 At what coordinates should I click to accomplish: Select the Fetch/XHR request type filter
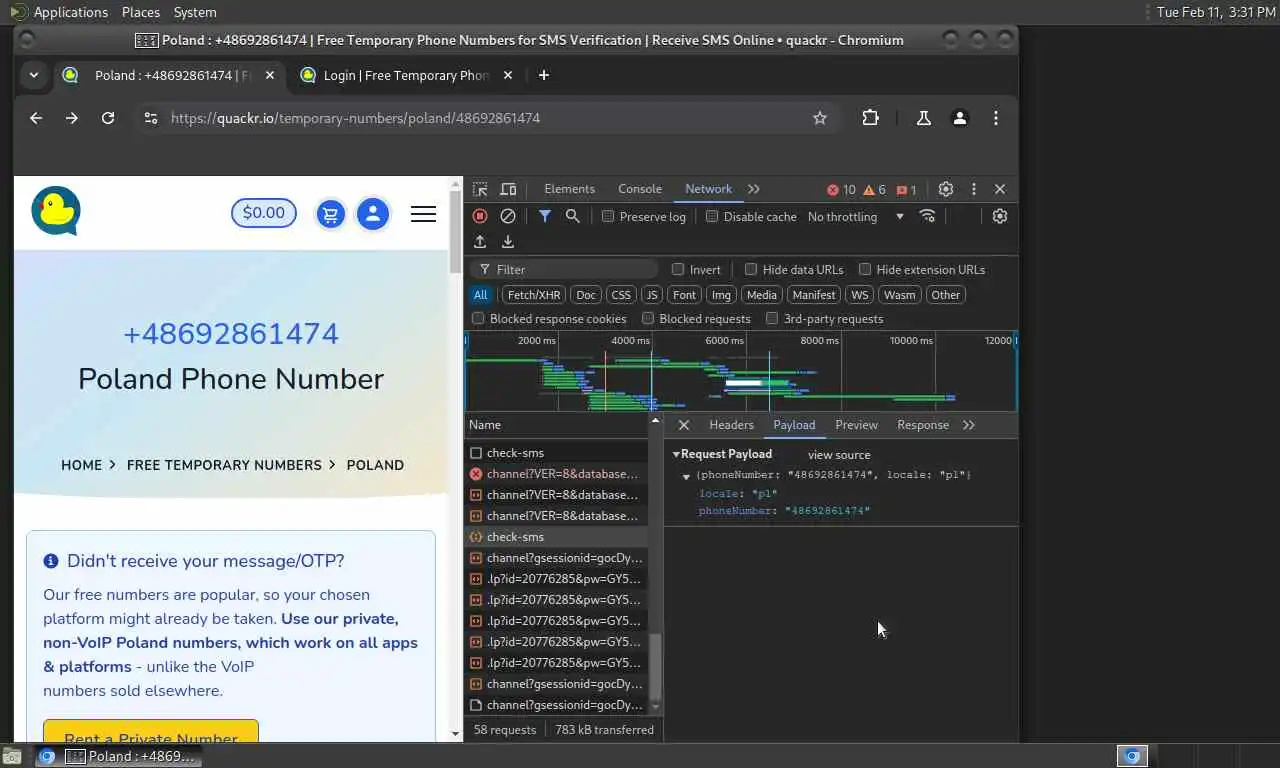534,295
